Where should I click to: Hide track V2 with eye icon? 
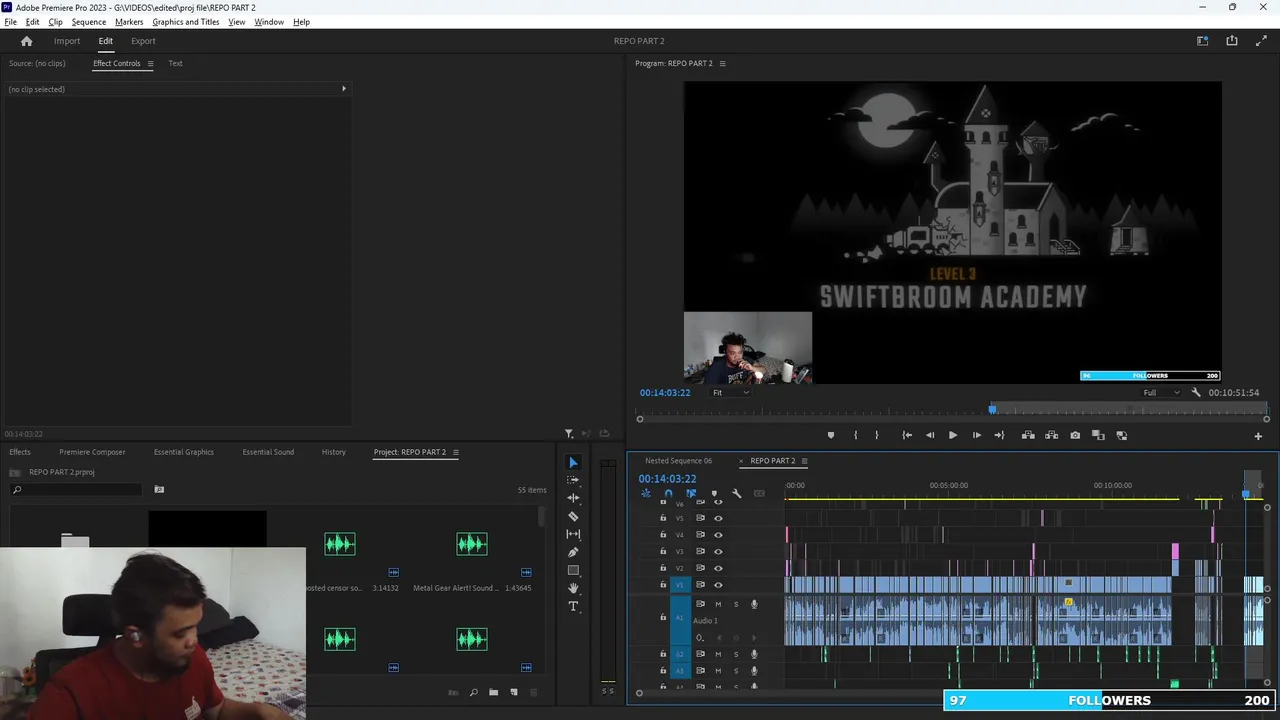718,568
